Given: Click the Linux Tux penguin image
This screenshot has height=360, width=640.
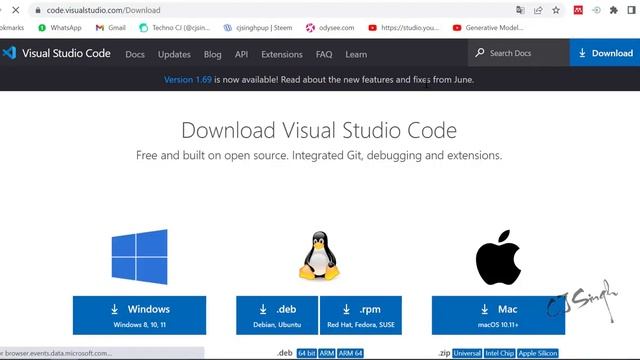Looking at the screenshot, I should [319, 256].
